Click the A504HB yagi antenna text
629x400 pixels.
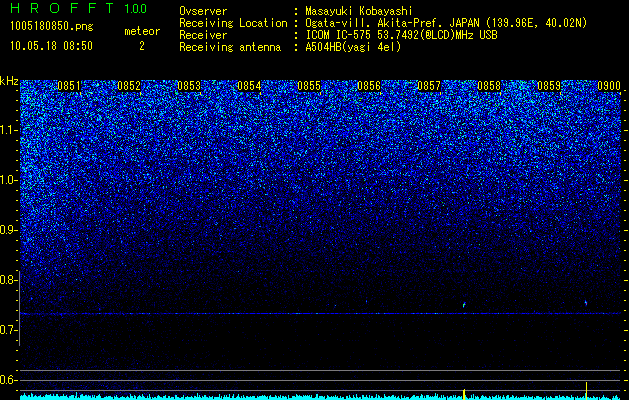point(353,47)
